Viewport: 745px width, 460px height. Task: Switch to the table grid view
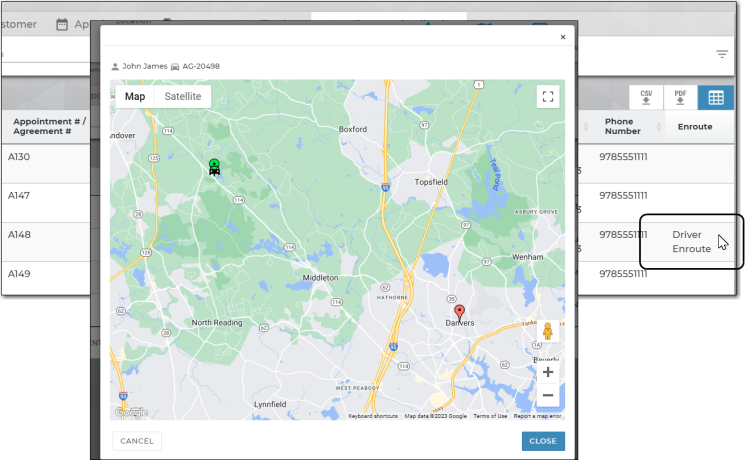click(715, 97)
